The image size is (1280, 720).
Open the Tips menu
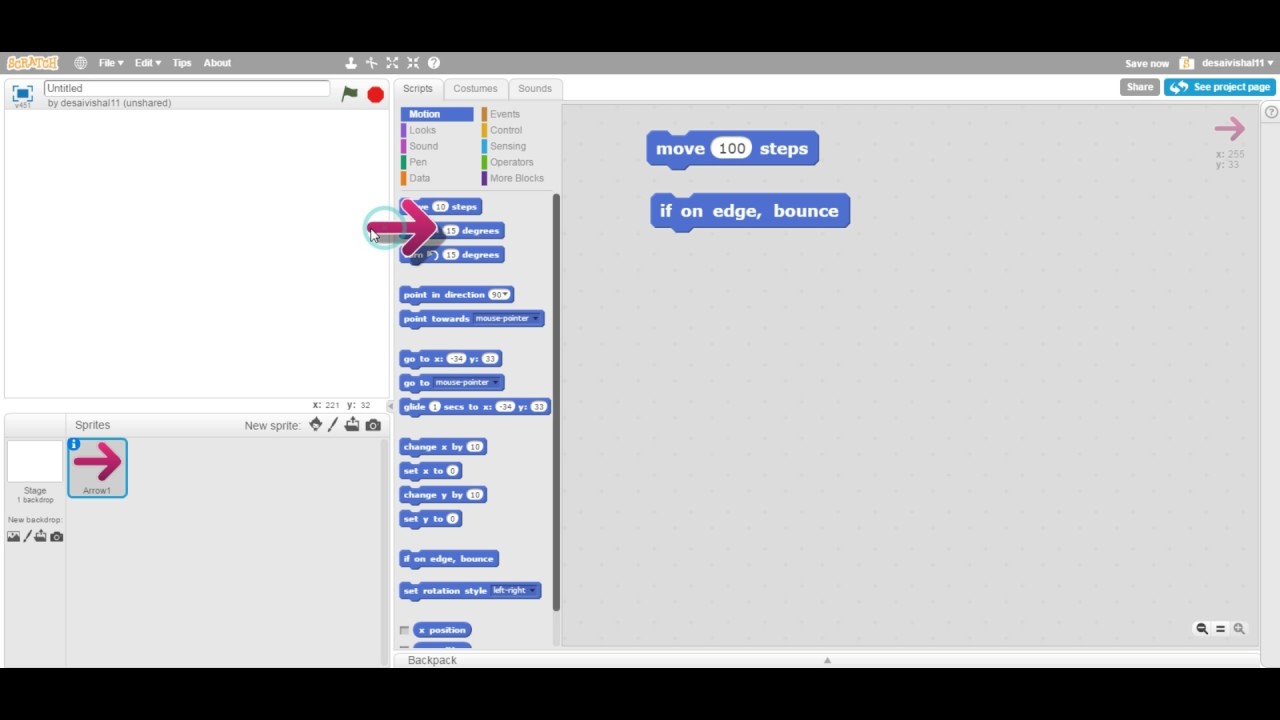182,63
